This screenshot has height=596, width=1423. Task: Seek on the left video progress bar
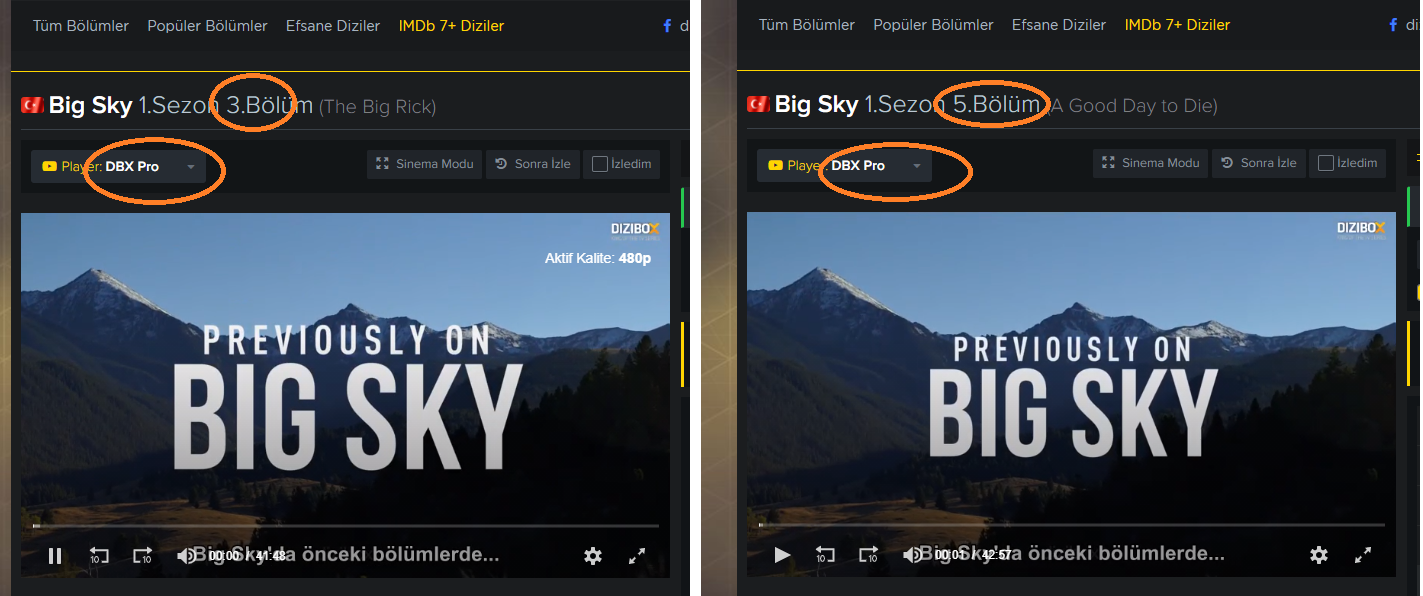pyautogui.click(x=346, y=525)
